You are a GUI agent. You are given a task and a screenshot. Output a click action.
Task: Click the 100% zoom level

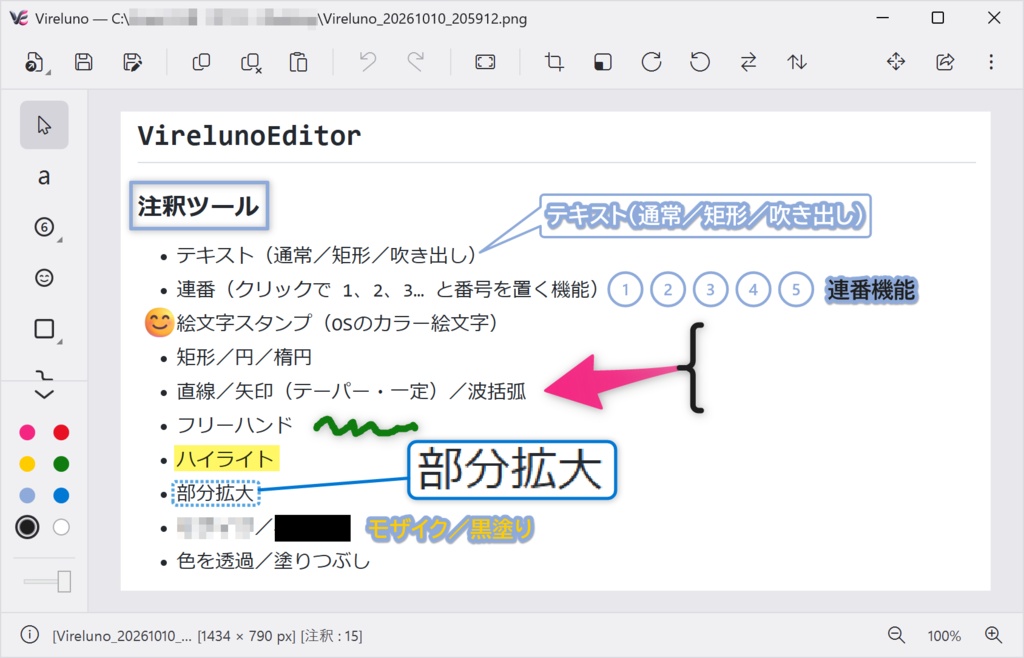[944, 636]
